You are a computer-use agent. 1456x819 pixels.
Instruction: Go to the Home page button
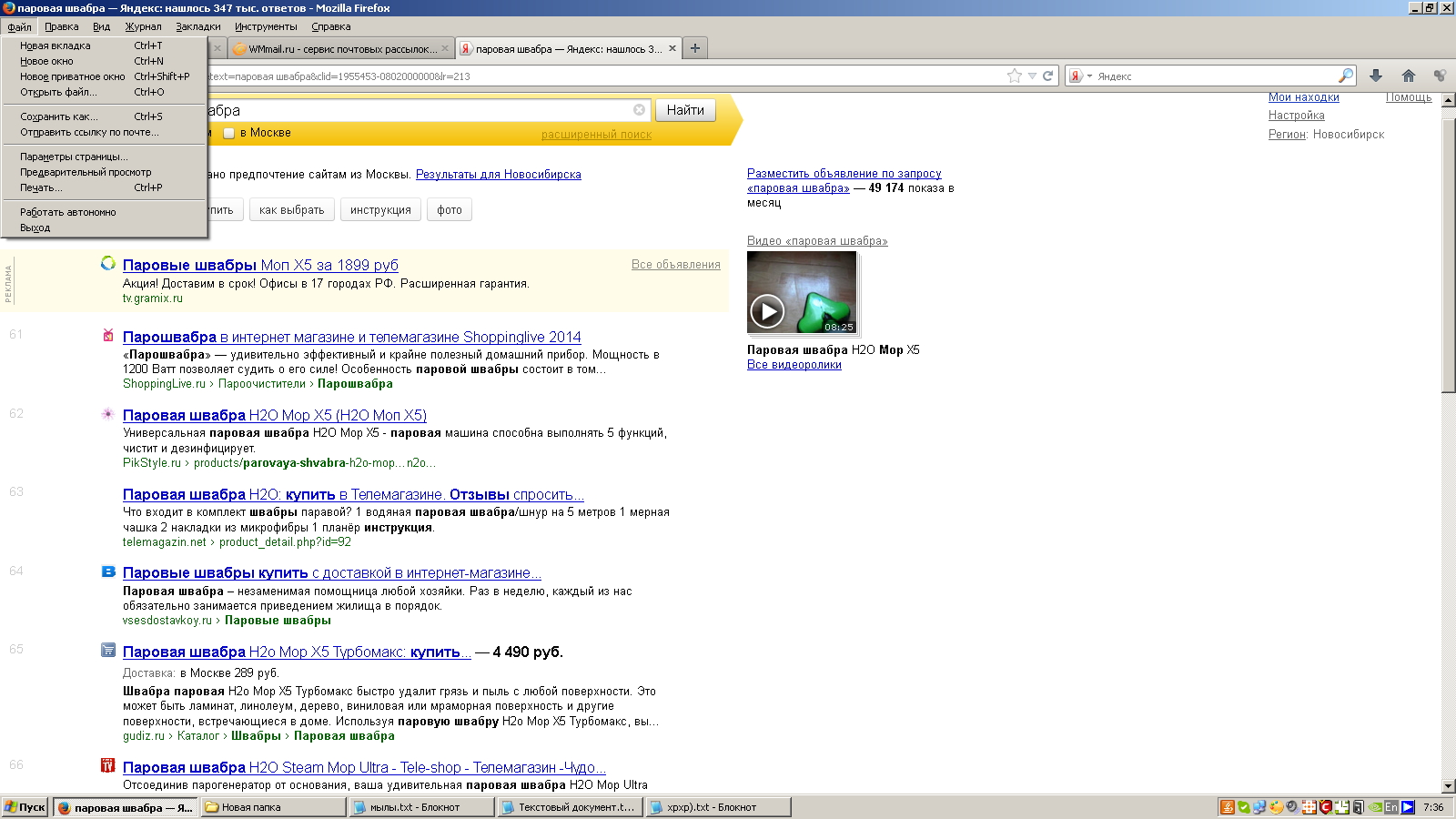[x=1409, y=76]
